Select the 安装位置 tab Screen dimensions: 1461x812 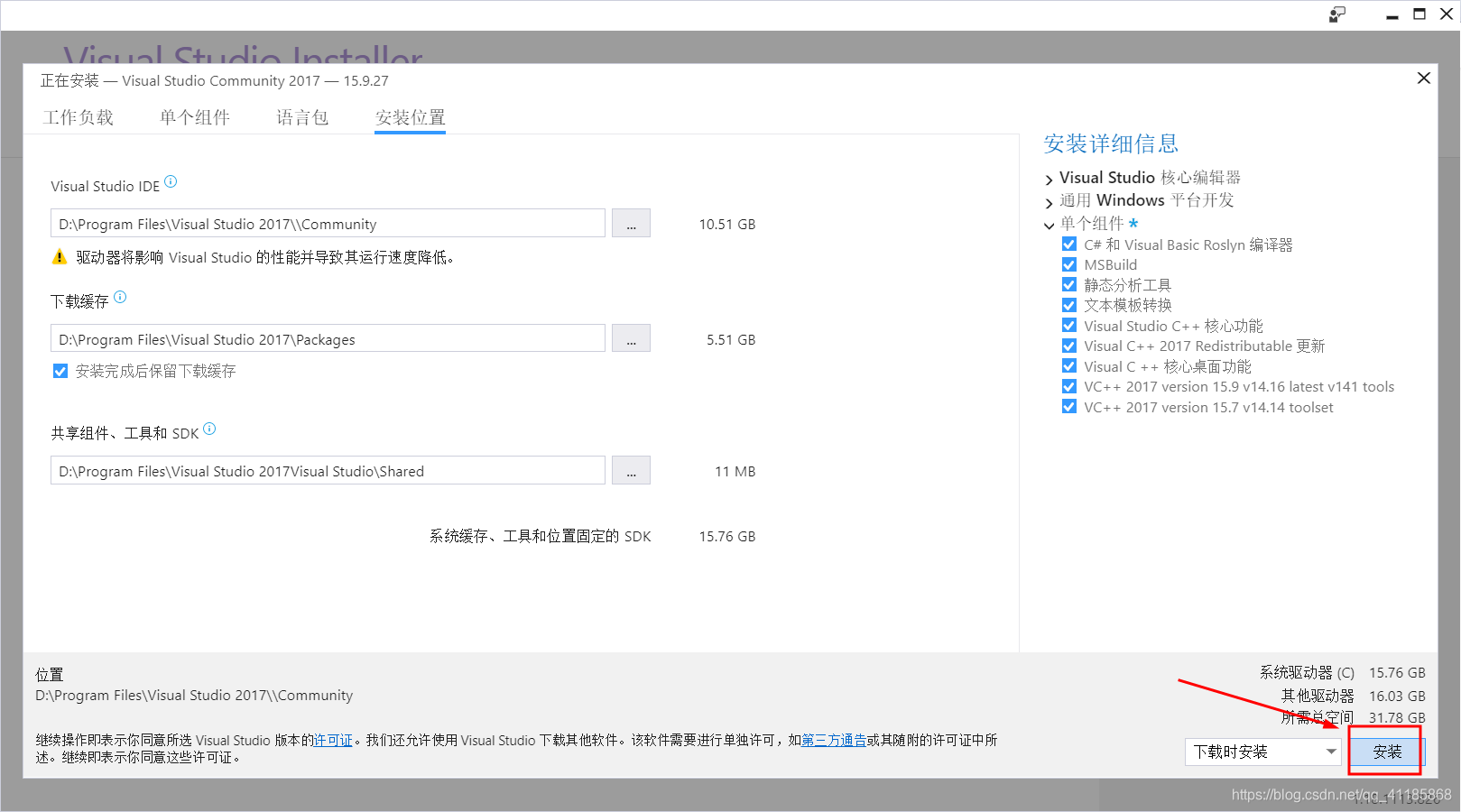(411, 117)
